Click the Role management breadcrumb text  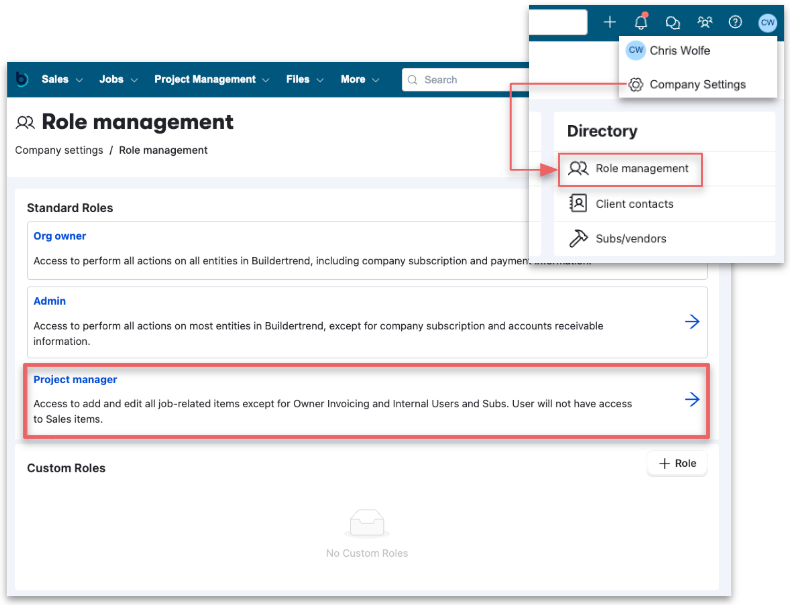click(x=163, y=150)
